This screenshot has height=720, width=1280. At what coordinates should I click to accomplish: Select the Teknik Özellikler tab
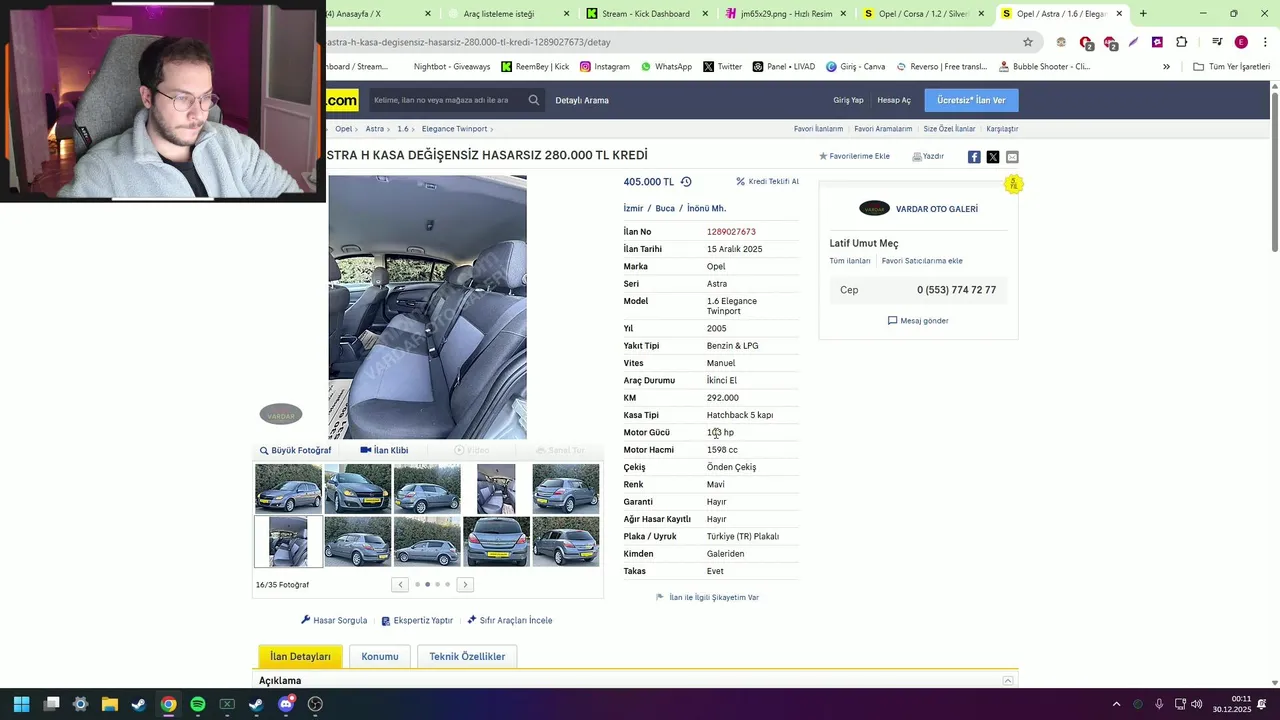click(x=467, y=656)
